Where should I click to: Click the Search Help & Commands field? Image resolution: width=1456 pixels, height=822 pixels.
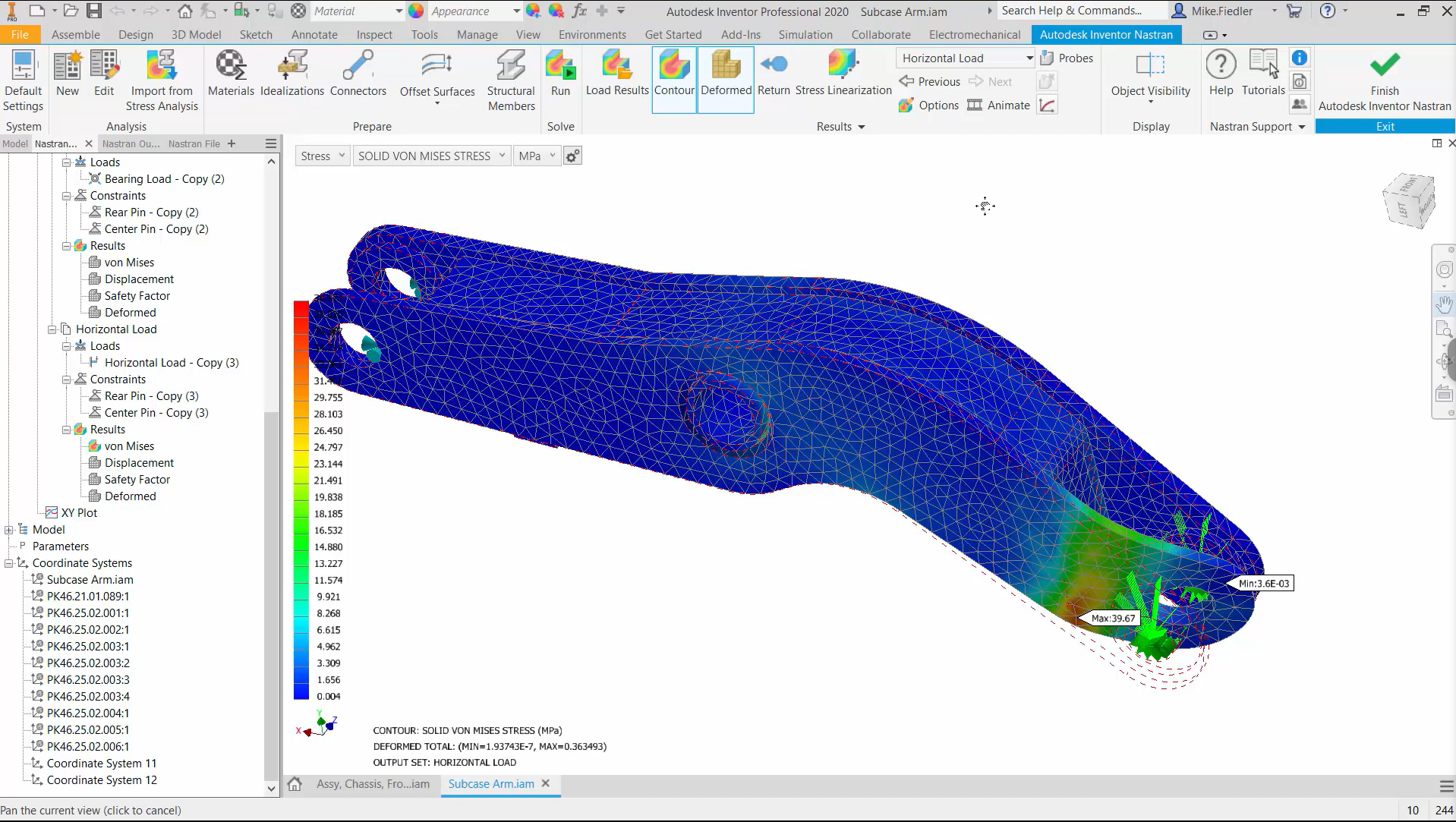tap(1081, 11)
